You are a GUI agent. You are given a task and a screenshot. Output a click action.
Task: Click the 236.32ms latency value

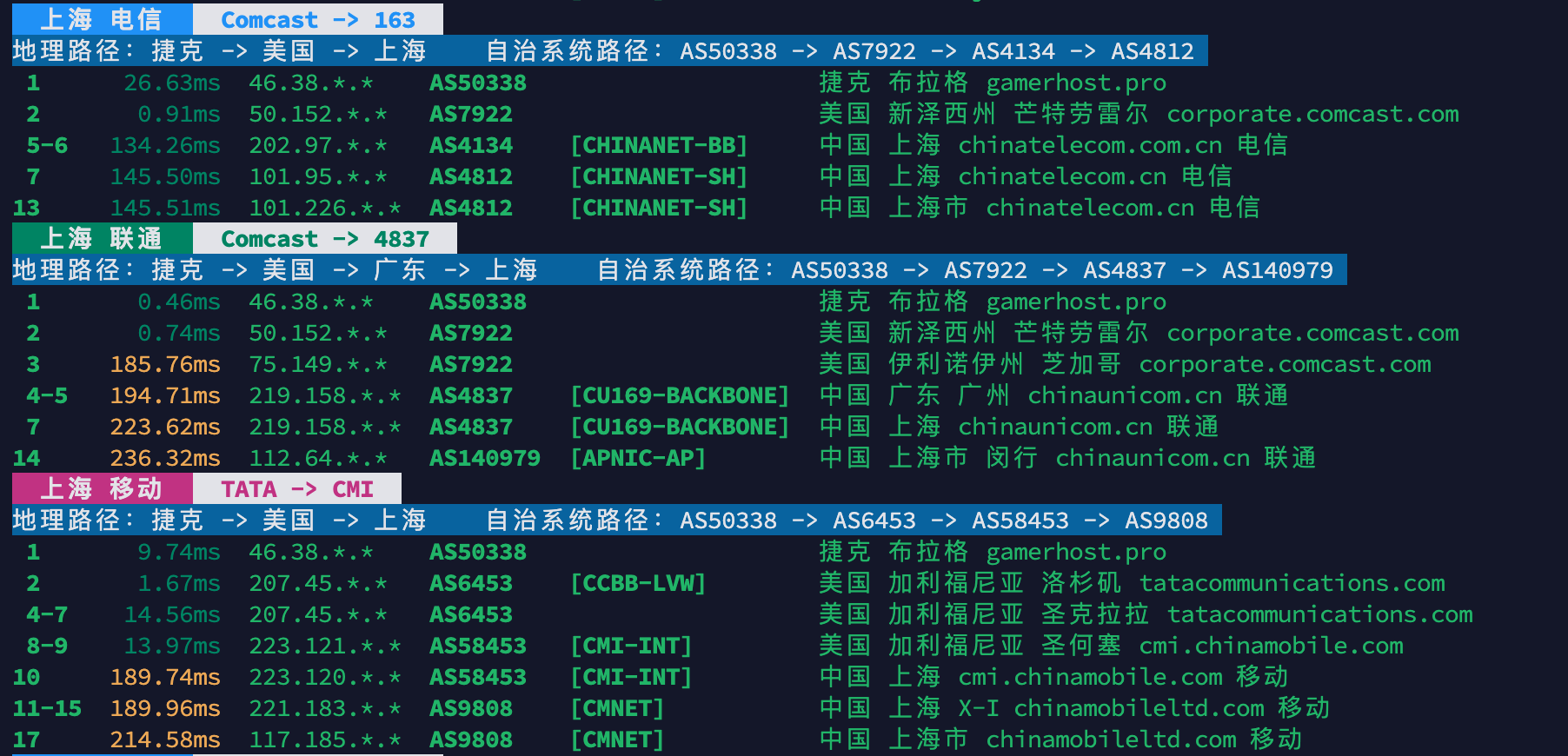coord(165,458)
